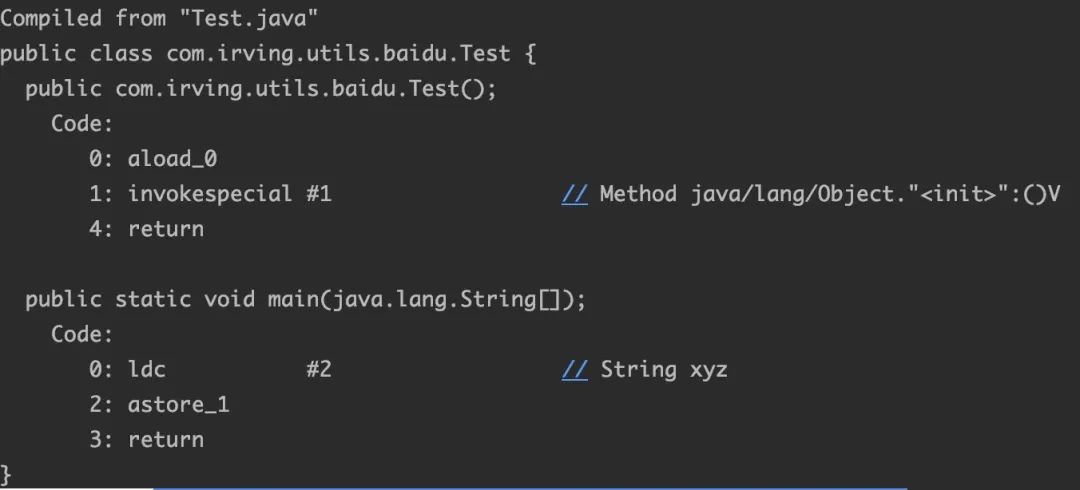The width and height of the screenshot is (1080, 490).
Task: Click the closing brace on last line
Action: coord(6,475)
